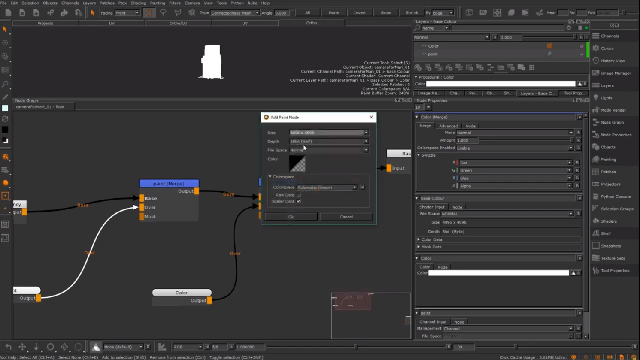Image resolution: width=640 pixels, height=360 pixels.
Task: Toggle the checkbox beside Colorspace dropdown
Action: (362, 187)
